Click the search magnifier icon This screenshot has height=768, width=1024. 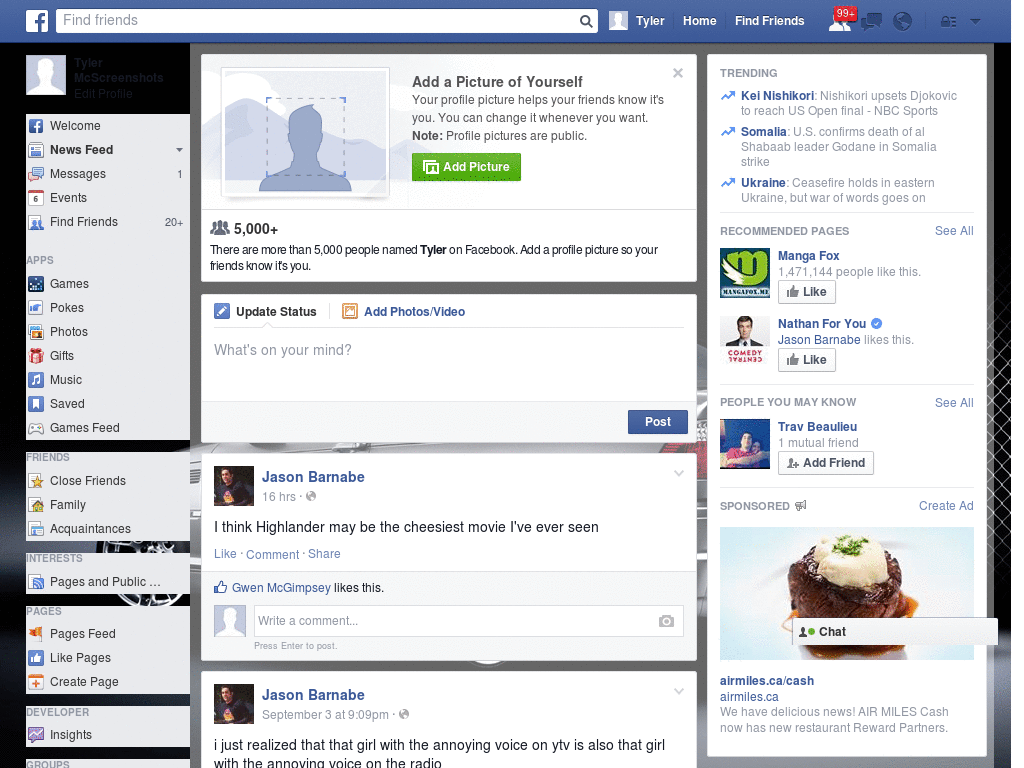pyautogui.click(x=586, y=21)
